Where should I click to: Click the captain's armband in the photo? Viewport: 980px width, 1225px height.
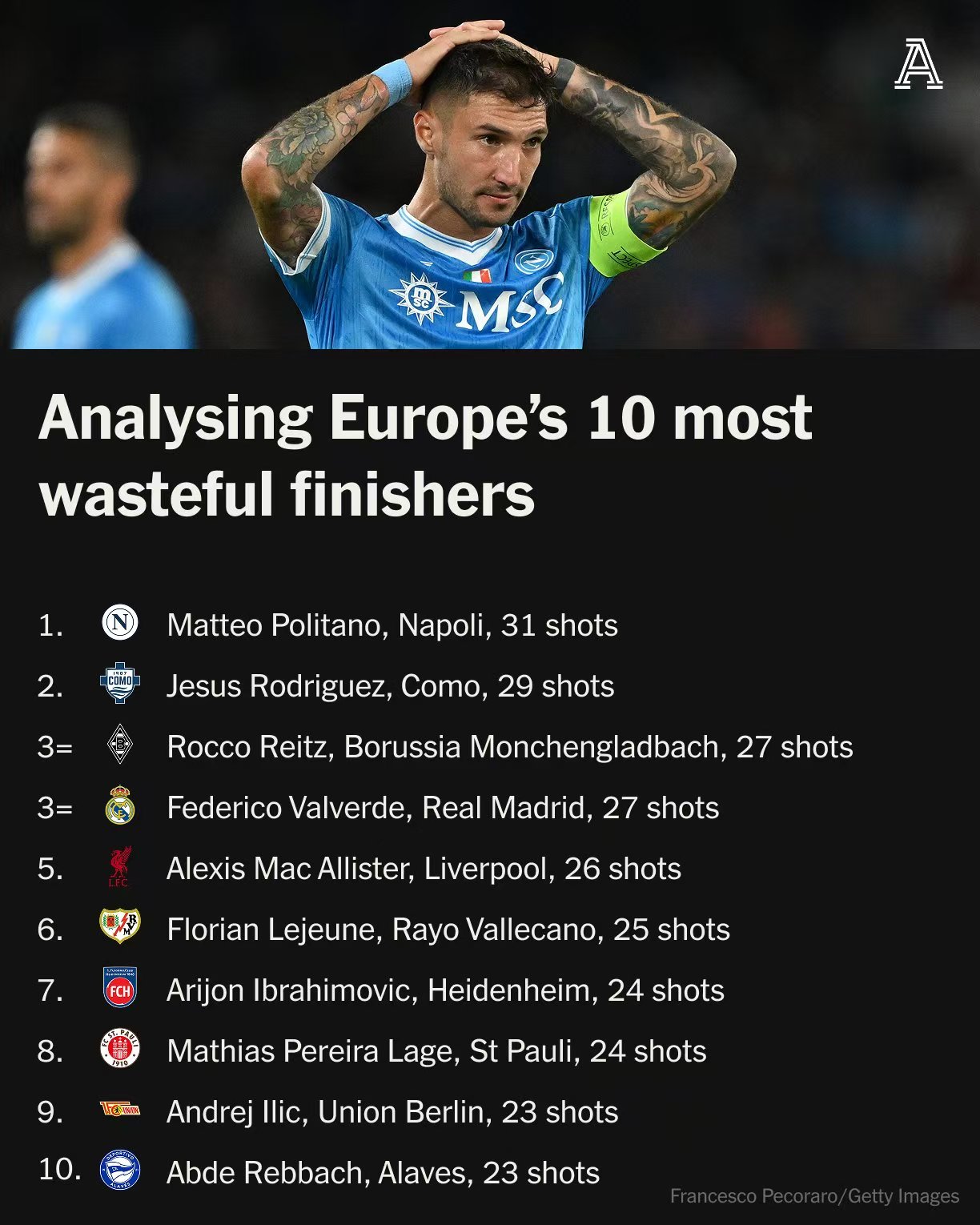pos(621,234)
